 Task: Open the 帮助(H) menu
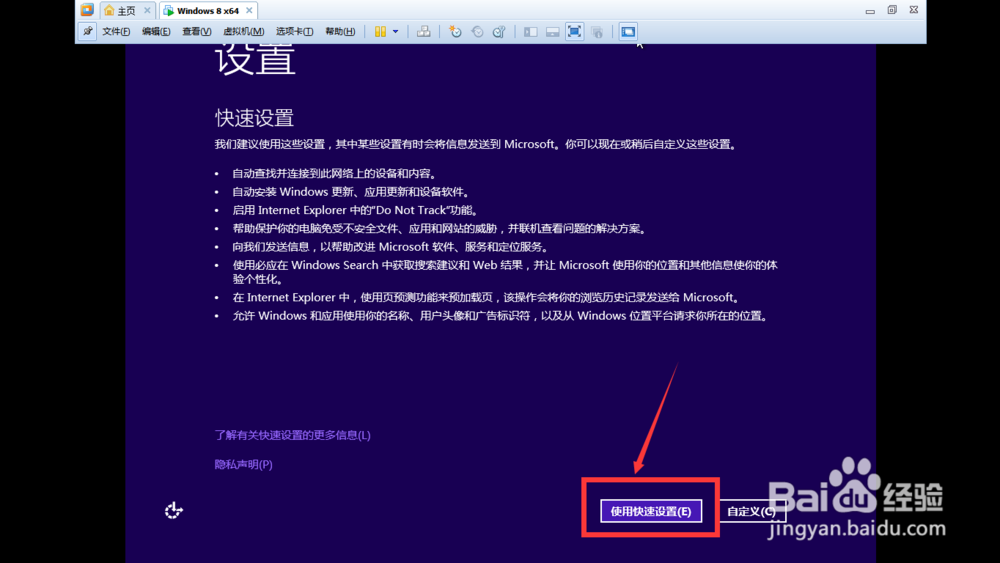coord(340,31)
